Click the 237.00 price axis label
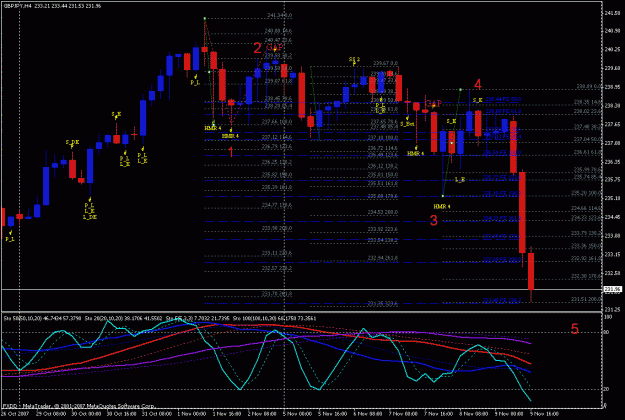The image size is (625, 420). click(x=612, y=143)
